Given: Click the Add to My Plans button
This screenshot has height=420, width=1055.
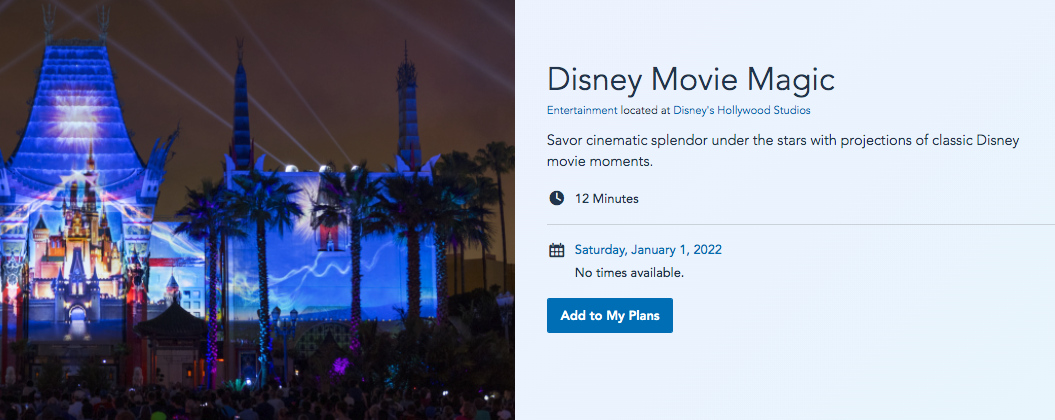Looking at the screenshot, I should (x=609, y=316).
